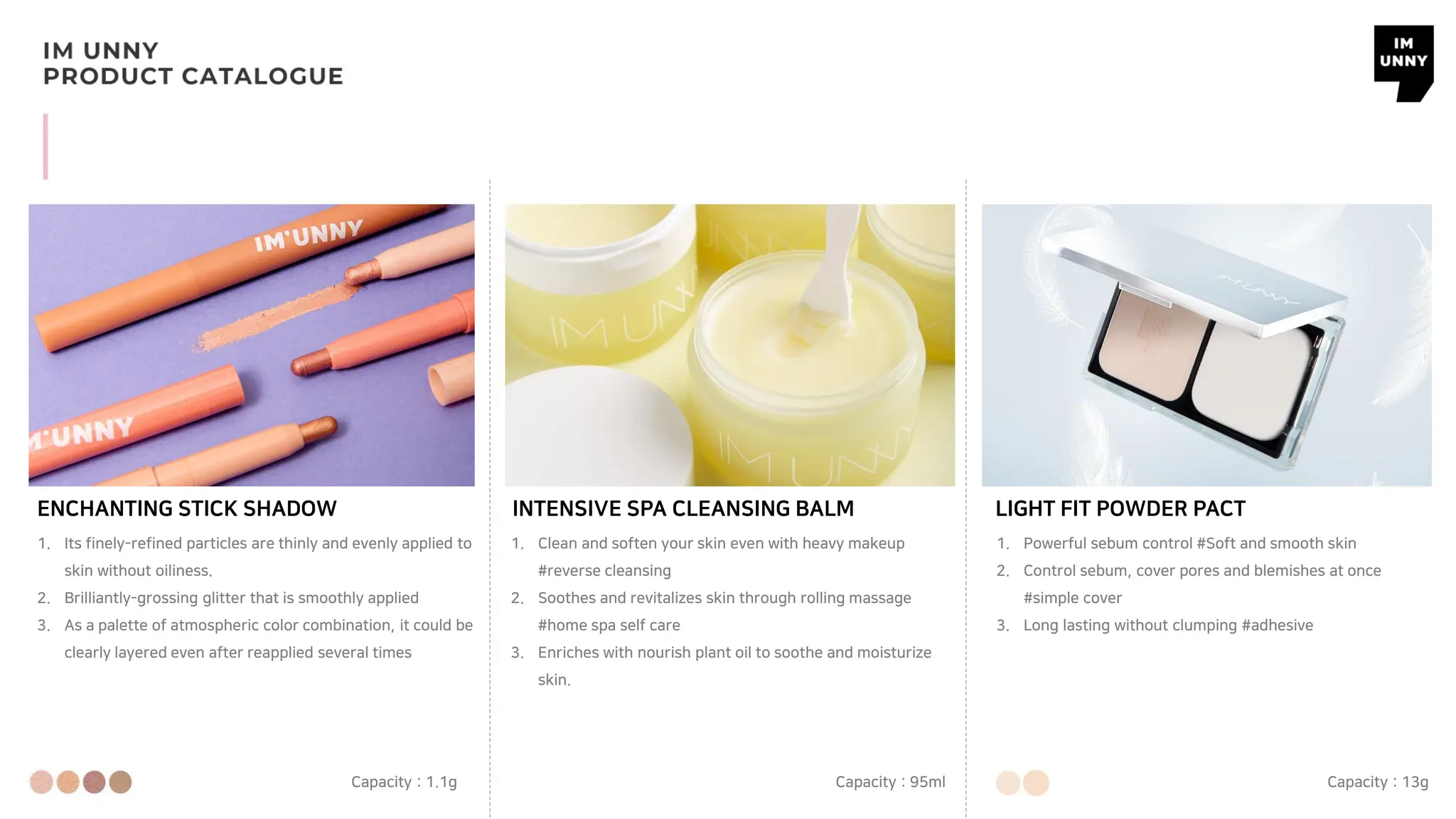1456x819 pixels.
Task: Select the second peach shadow swatch
Action: click(68, 782)
